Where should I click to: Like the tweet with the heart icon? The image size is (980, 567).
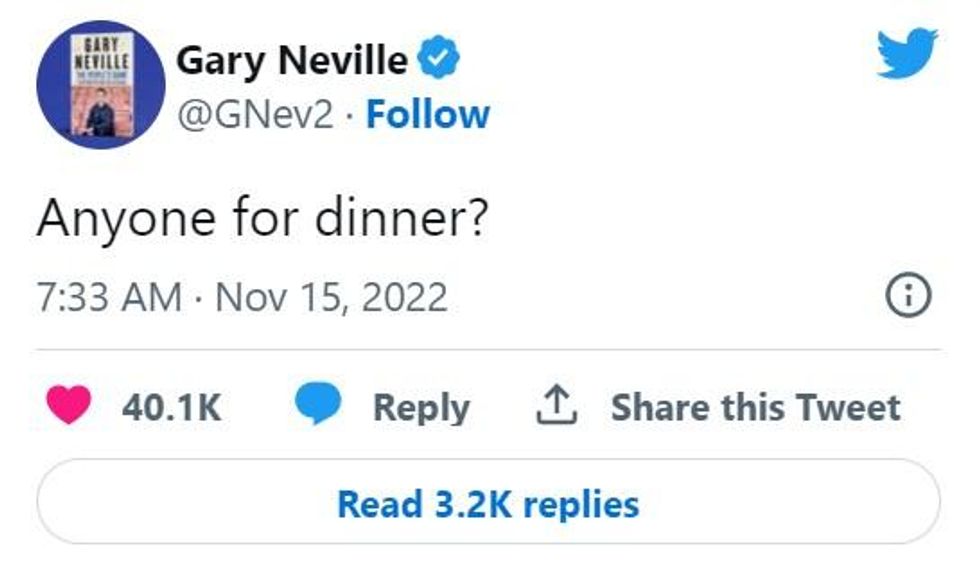click(x=69, y=406)
